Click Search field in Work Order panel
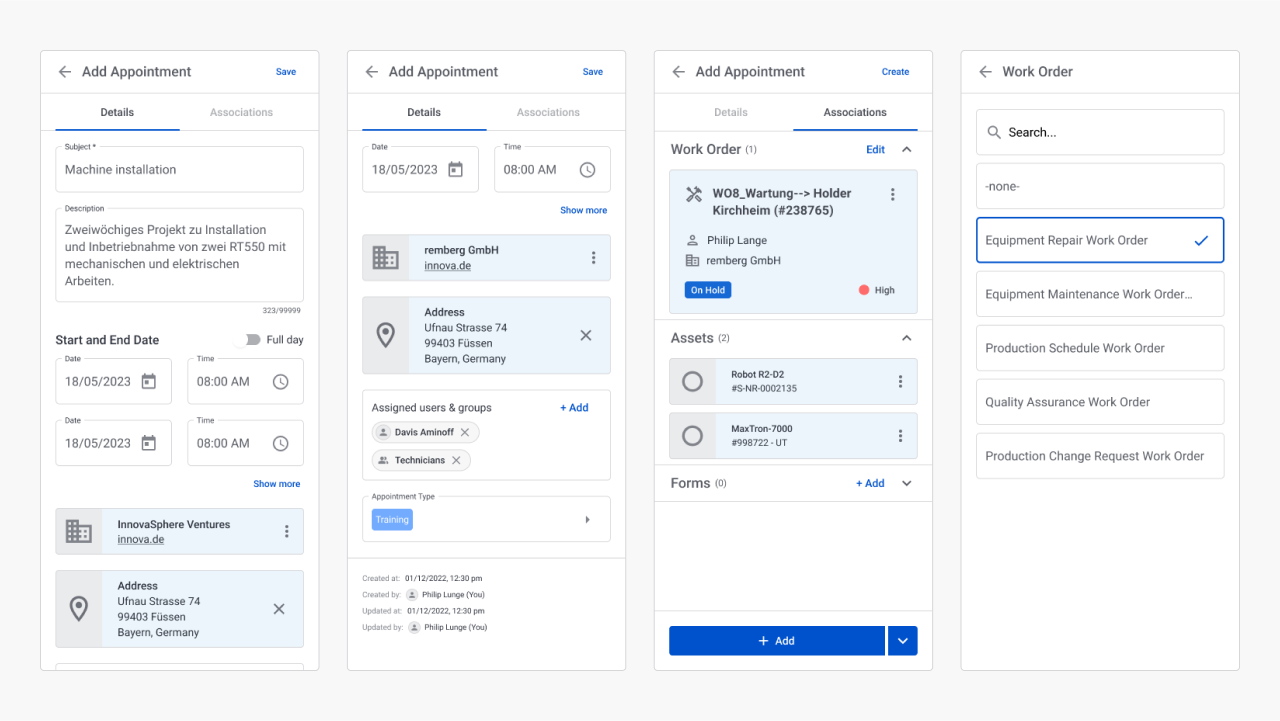This screenshot has height=721, width=1280. point(1100,132)
